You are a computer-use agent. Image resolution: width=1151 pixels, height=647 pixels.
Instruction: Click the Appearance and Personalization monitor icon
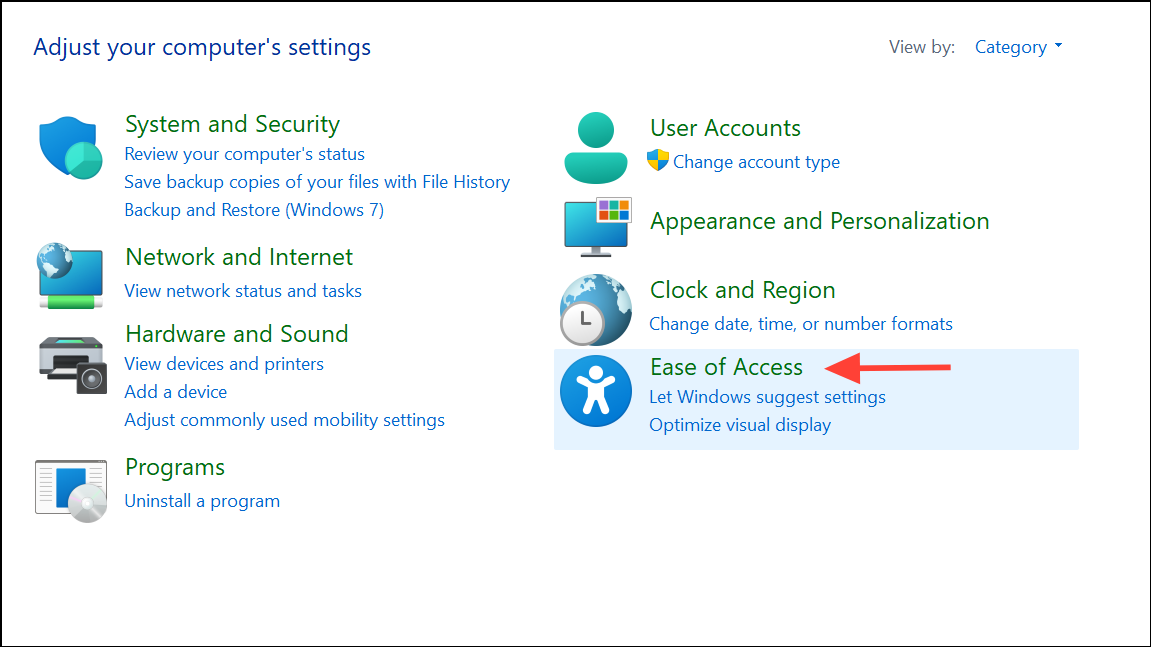click(x=595, y=227)
